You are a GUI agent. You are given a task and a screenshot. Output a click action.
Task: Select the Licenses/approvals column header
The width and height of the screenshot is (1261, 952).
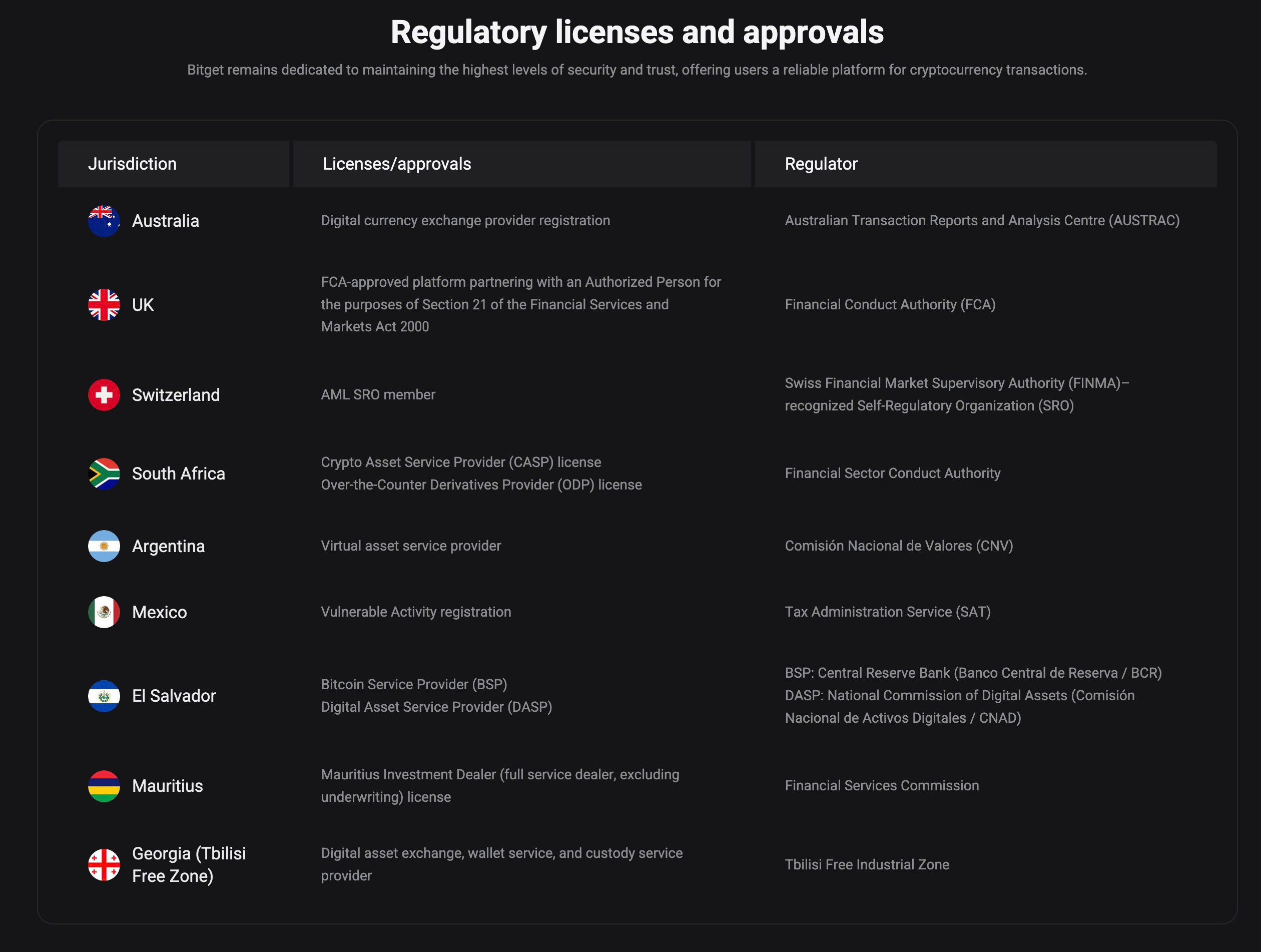[521, 164]
